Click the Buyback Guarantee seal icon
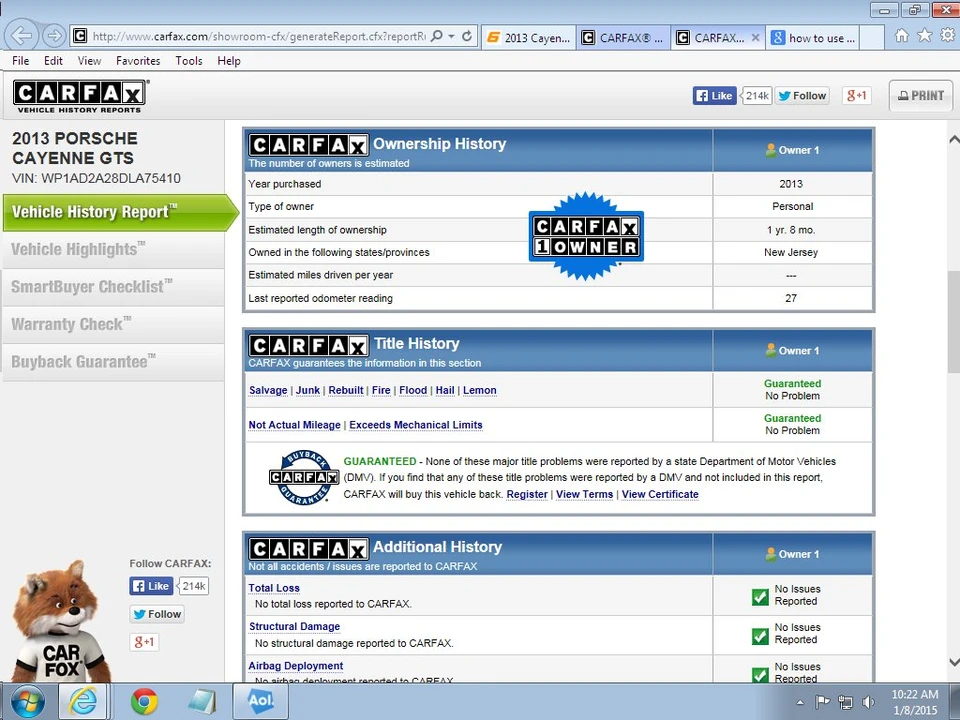The width and height of the screenshot is (960, 720). click(x=304, y=478)
